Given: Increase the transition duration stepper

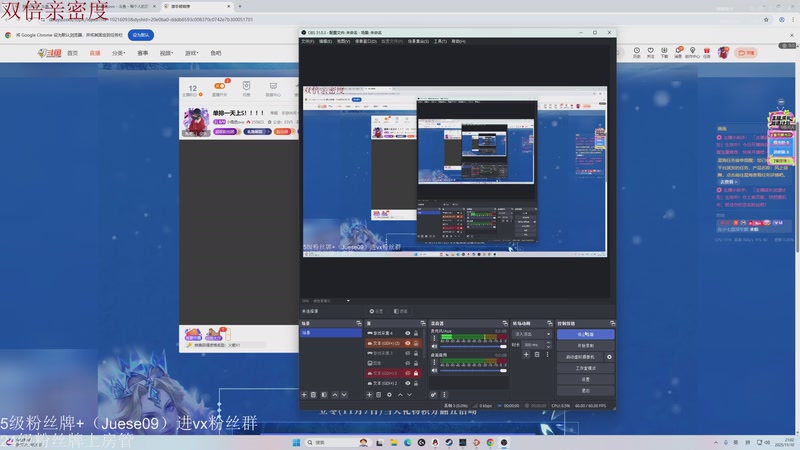Looking at the screenshot, I should (x=548, y=343).
